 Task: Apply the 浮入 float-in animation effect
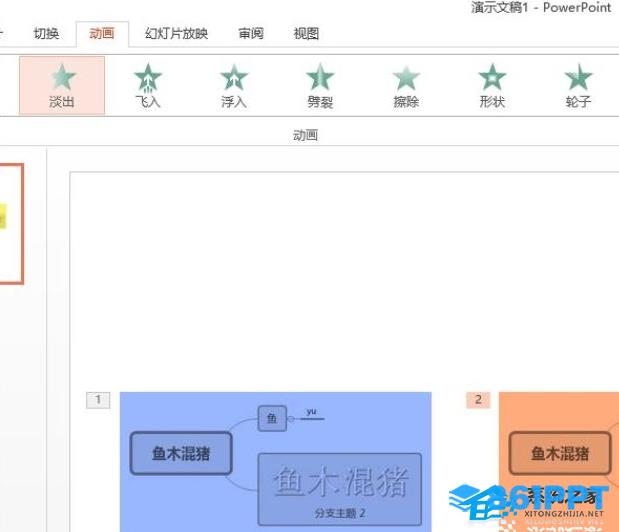(x=234, y=85)
